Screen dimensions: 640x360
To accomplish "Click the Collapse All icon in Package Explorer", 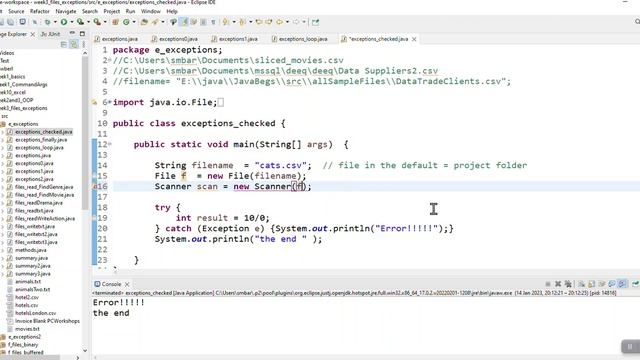I will tap(64, 44).
